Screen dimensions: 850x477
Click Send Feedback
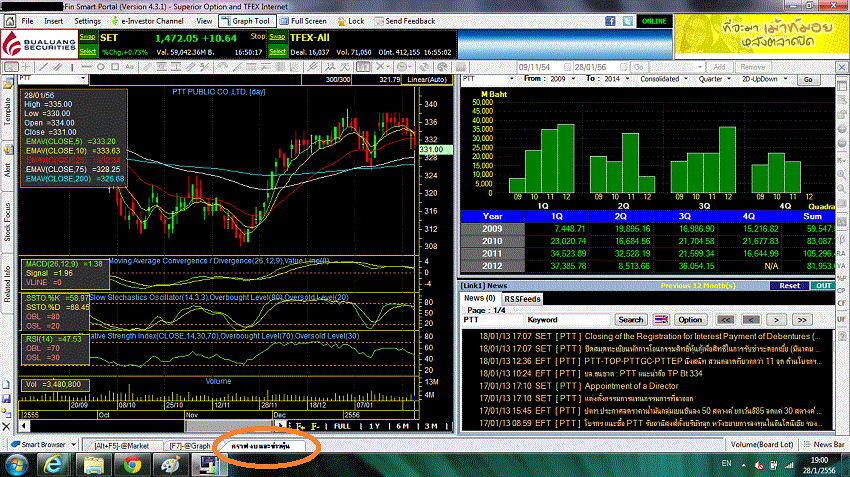tap(405, 21)
